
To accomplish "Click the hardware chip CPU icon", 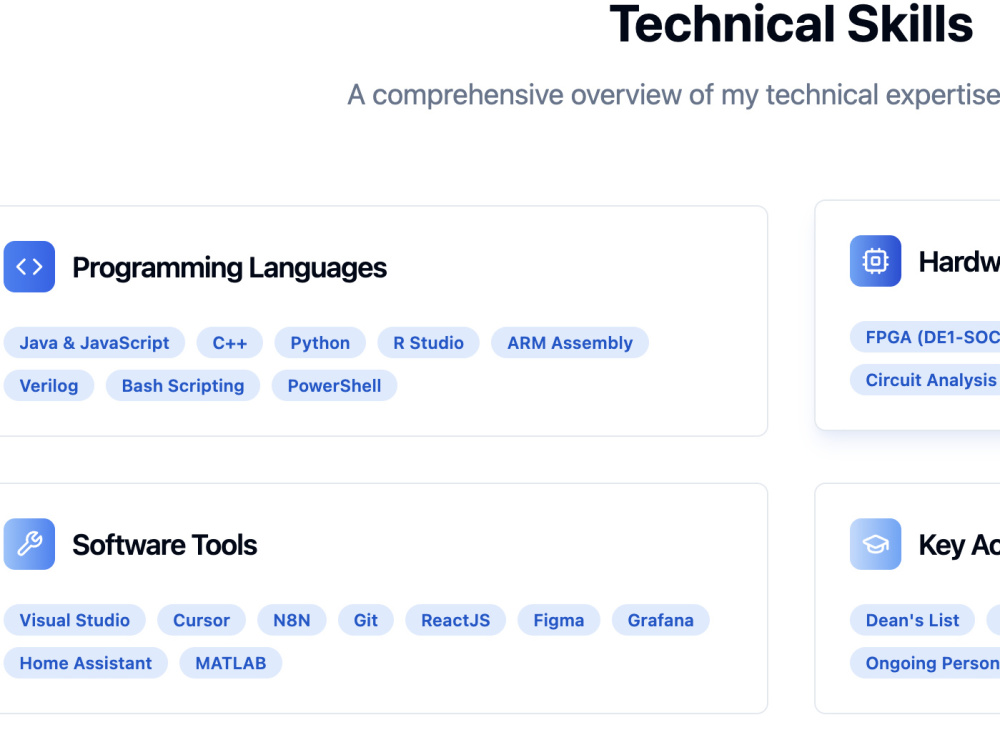I will coord(875,261).
